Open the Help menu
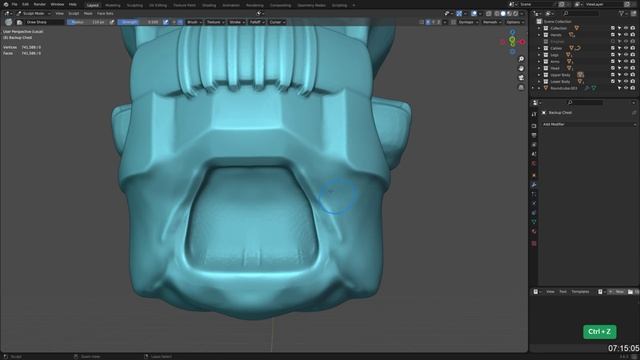This screenshot has width=640, height=360. pos(73,4)
